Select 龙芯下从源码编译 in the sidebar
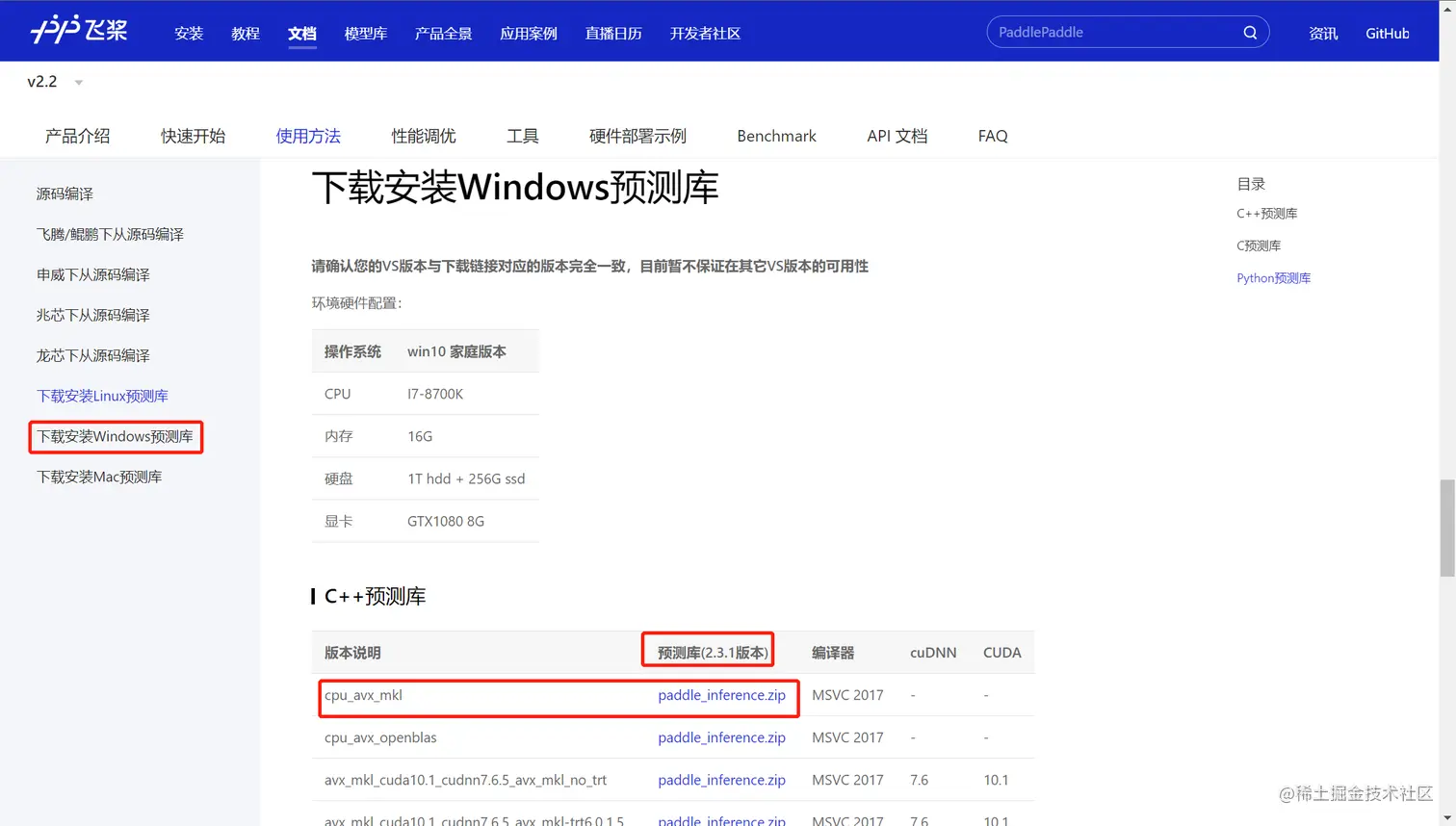The width and height of the screenshot is (1456, 826). coord(93,355)
